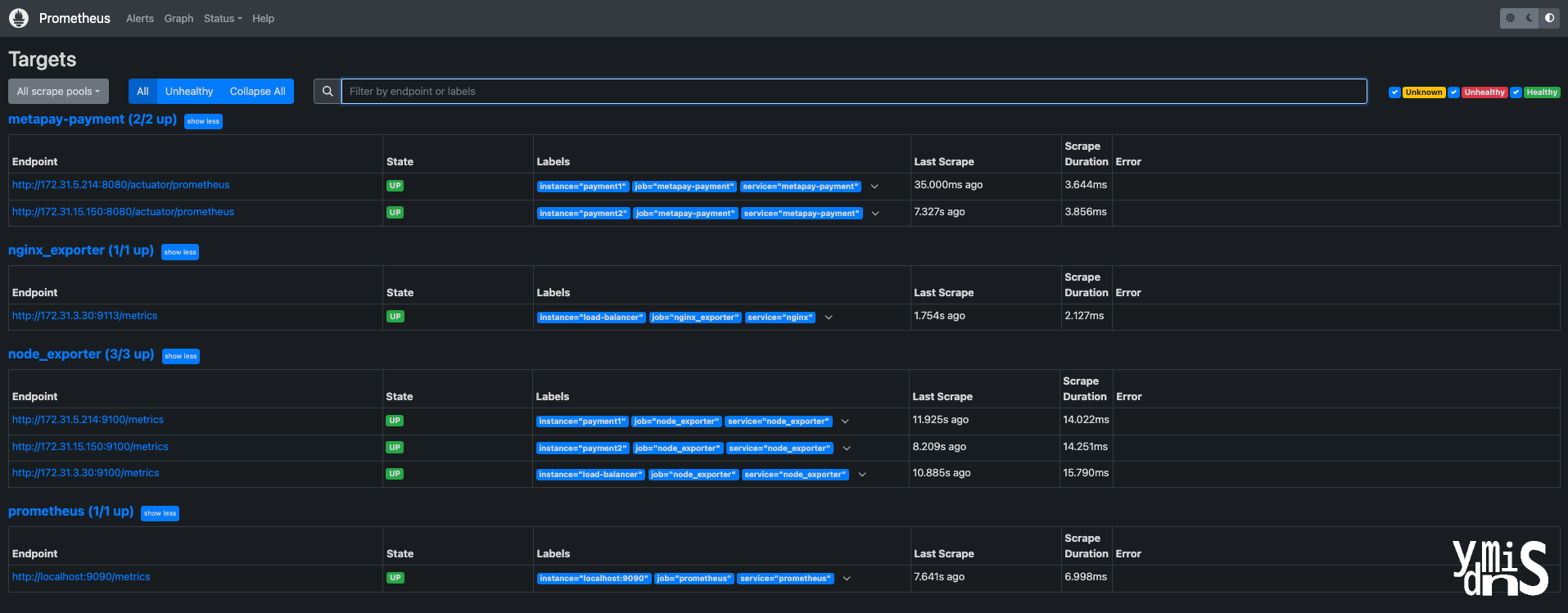Open the nginx_exporter (1/1 up) heading link
Viewport: 1568px width, 613px height.
(x=81, y=250)
